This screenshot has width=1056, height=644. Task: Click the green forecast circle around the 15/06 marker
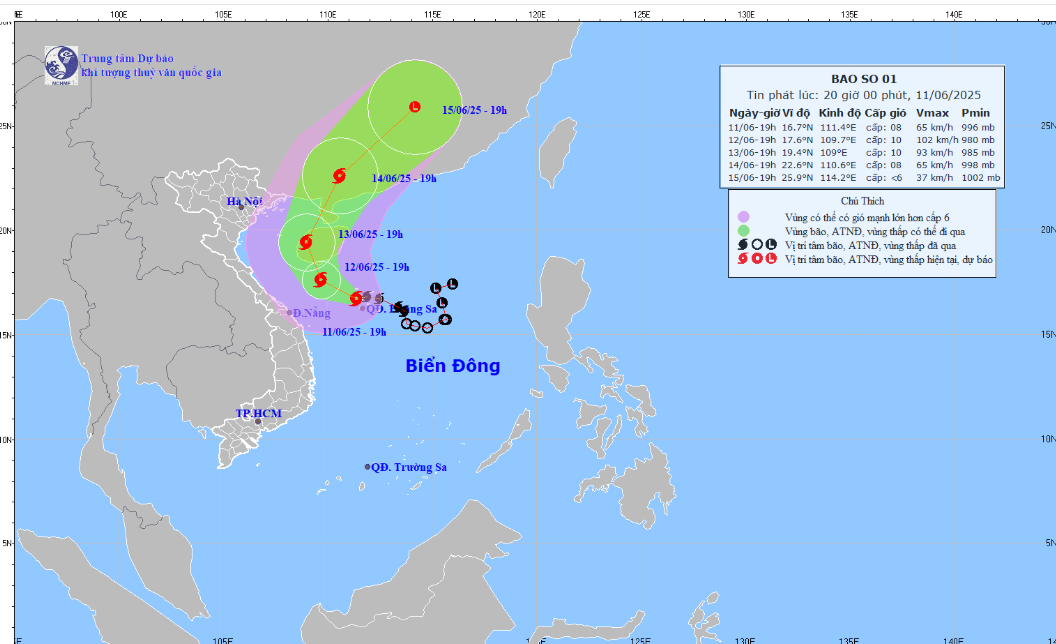click(x=415, y=106)
